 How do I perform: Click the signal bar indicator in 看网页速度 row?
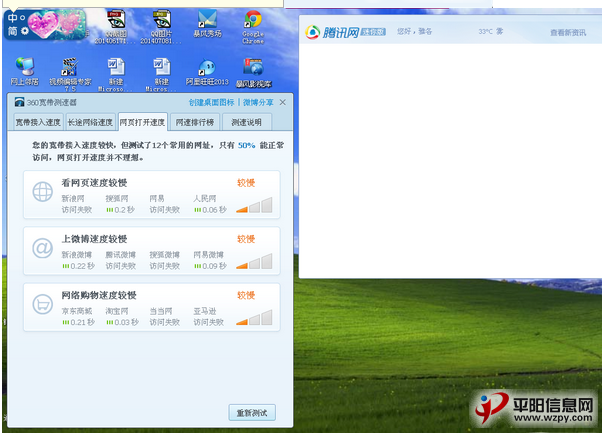tap(254, 205)
